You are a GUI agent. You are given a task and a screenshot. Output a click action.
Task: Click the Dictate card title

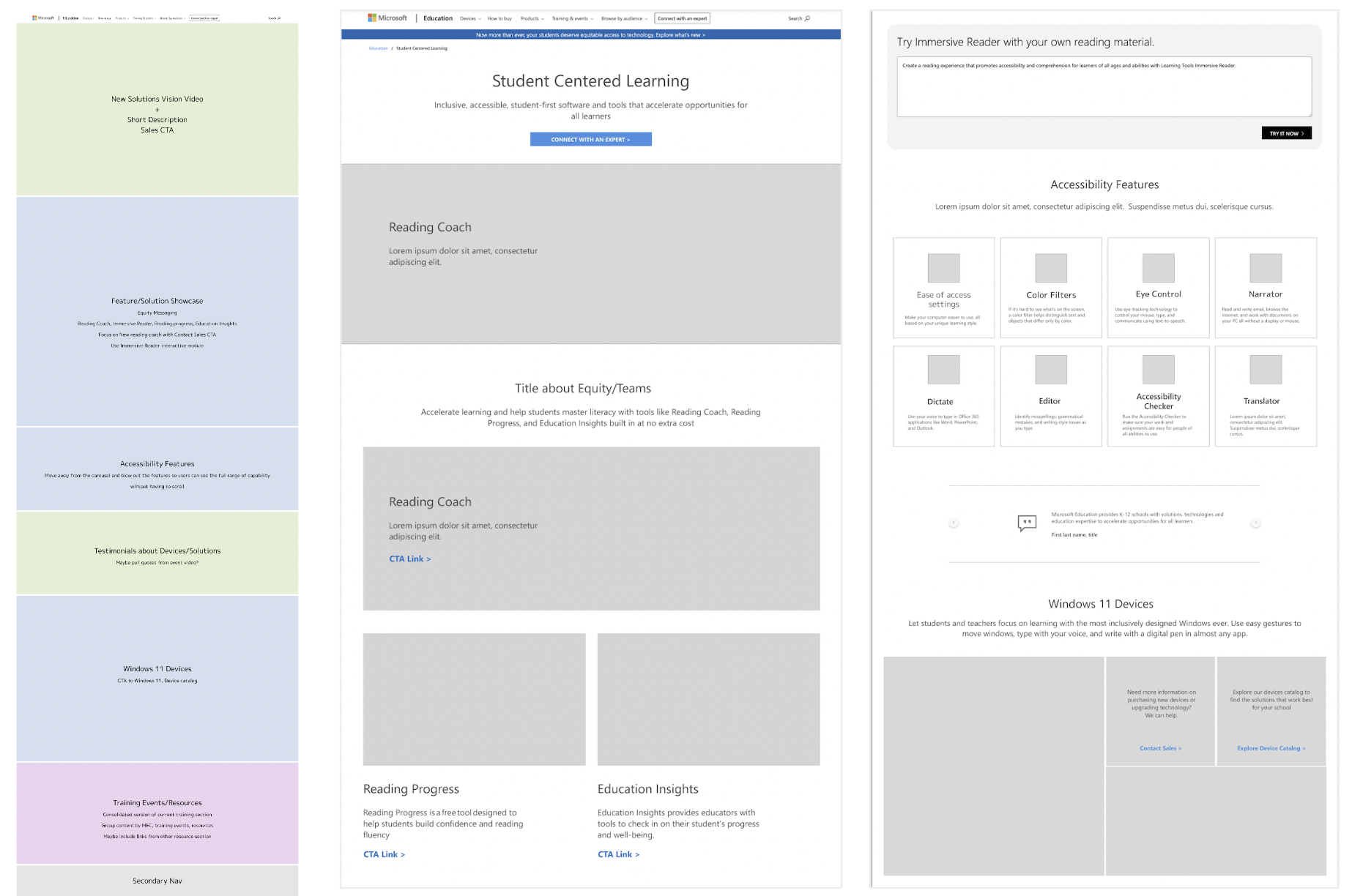coord(940,401)
